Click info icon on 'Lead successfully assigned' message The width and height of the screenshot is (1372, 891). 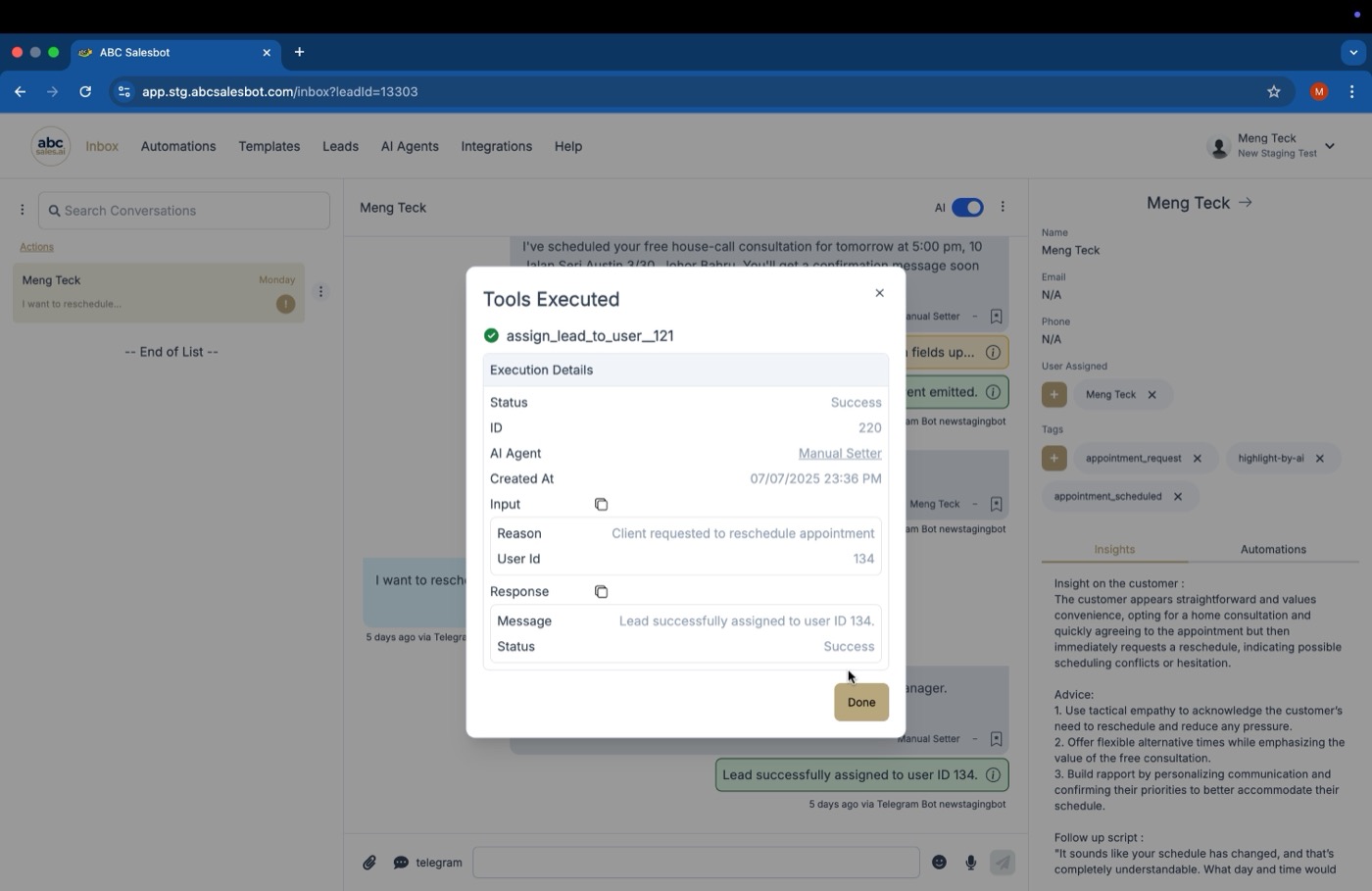point(993,775)
